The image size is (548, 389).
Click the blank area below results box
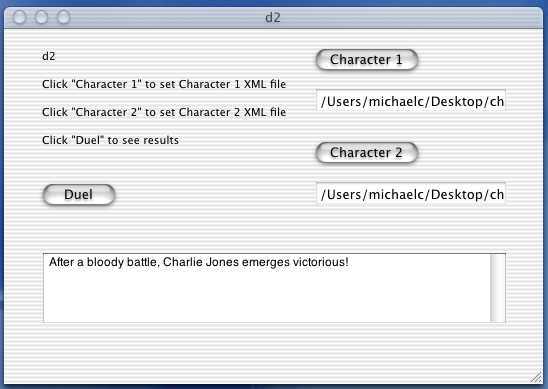(x=273, y=350)
